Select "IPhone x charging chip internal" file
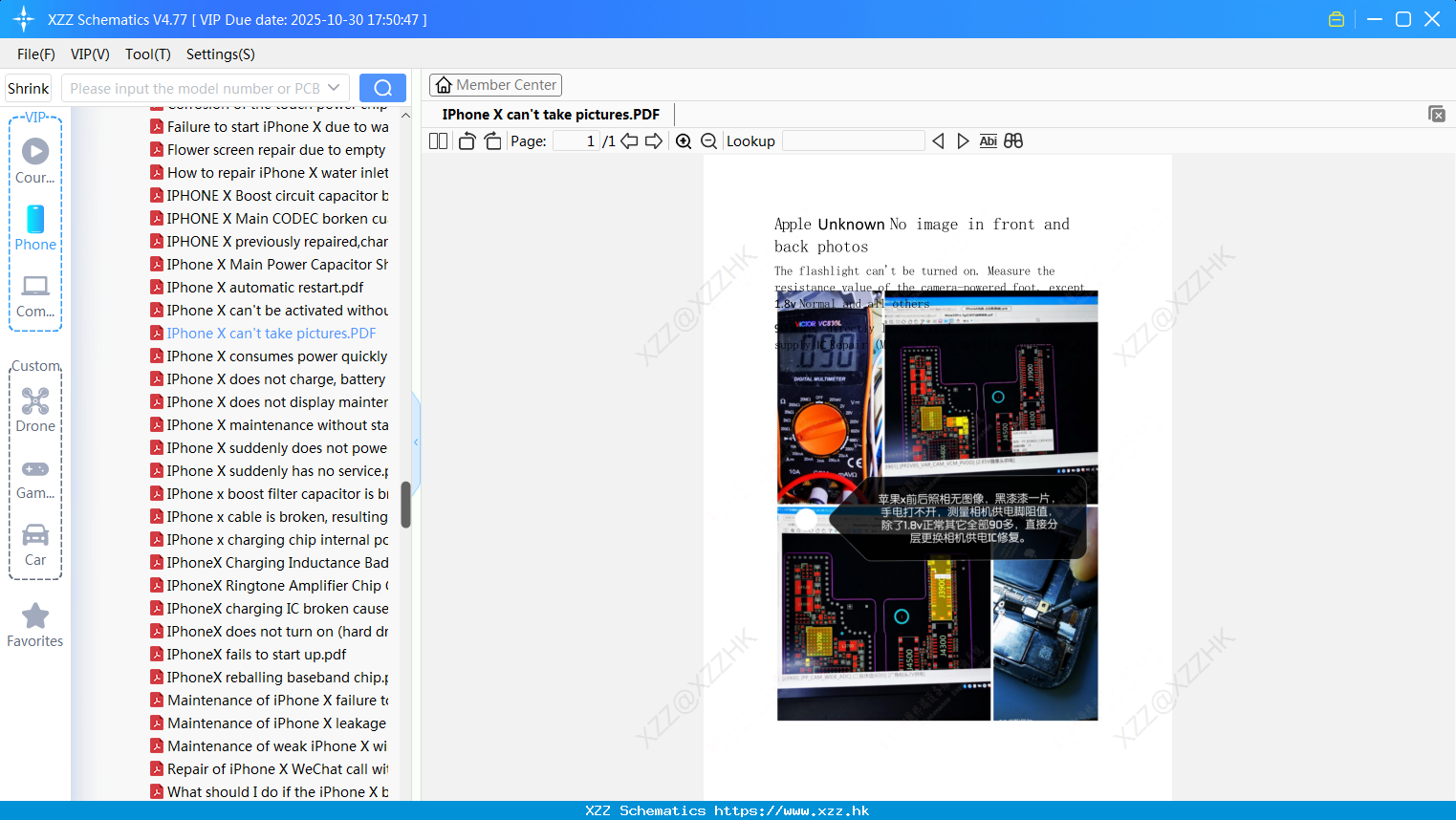The image size is (1456, 820). coord(270,540)
